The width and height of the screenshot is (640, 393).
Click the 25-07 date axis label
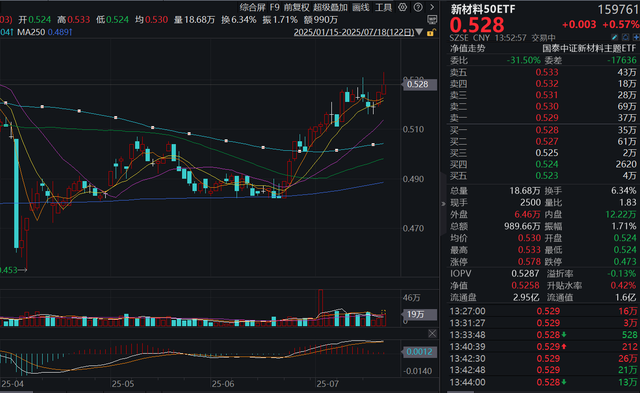(x=328, y=384)
